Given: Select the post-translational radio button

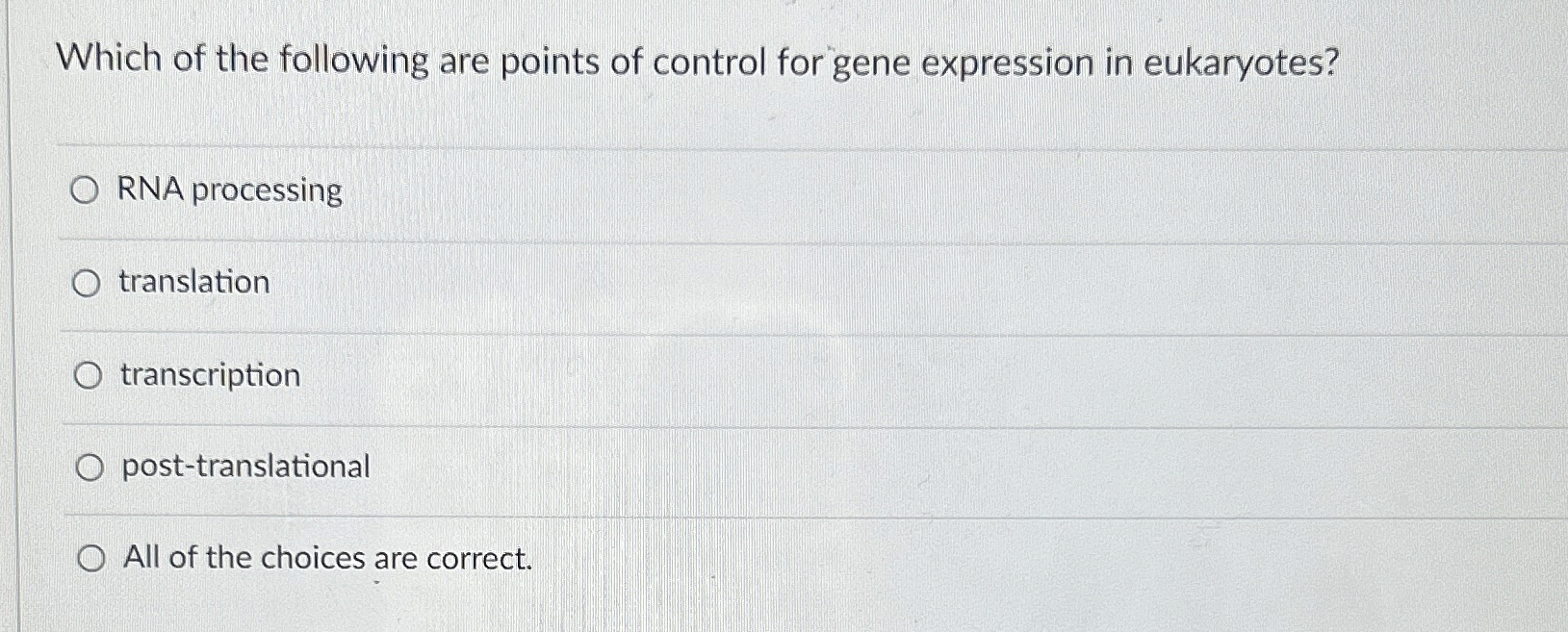Looking at the screenshot, I should 90,468.
